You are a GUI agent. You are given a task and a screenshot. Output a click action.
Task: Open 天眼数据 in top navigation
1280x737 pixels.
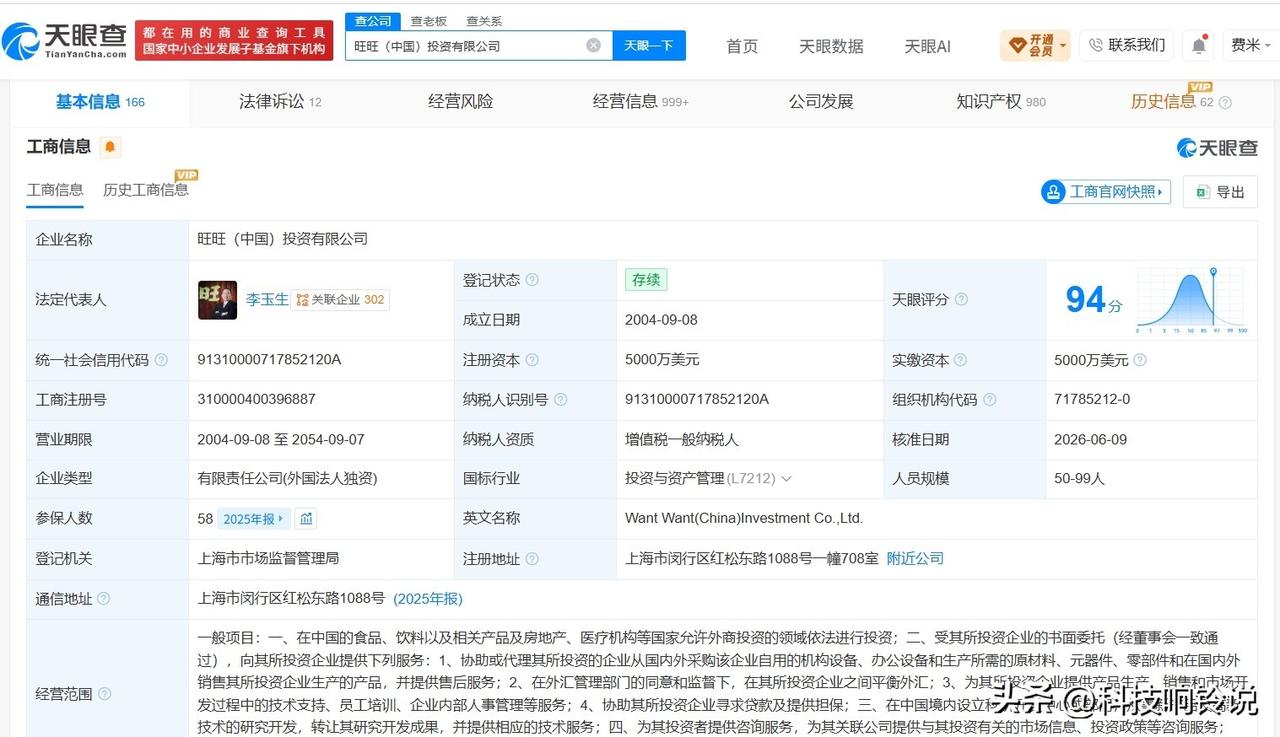(831, 46)
